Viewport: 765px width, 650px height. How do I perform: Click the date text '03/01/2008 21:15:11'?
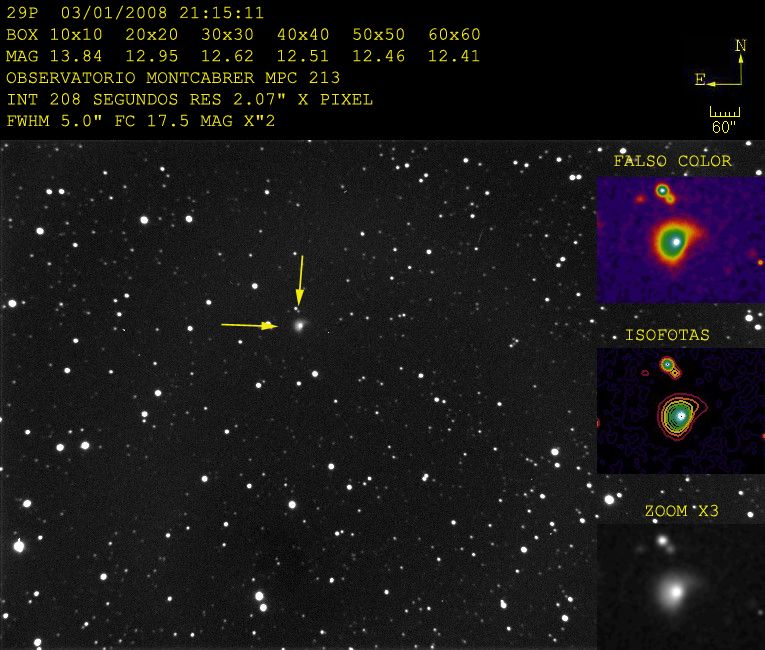162,13
